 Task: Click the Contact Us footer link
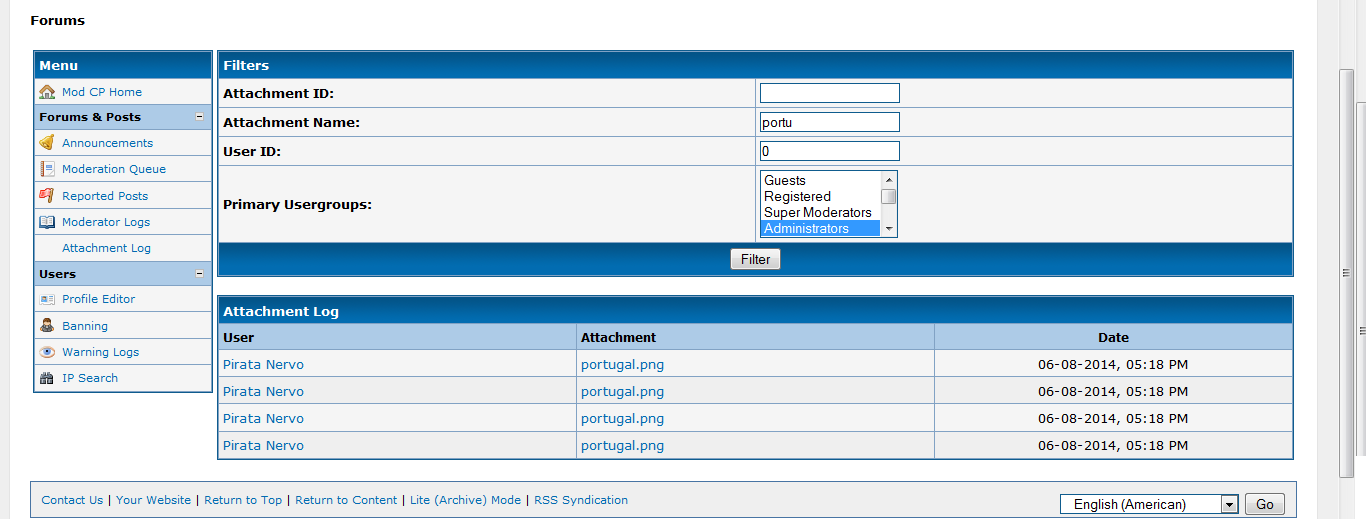pyautogui.click(x=72, y=500)
